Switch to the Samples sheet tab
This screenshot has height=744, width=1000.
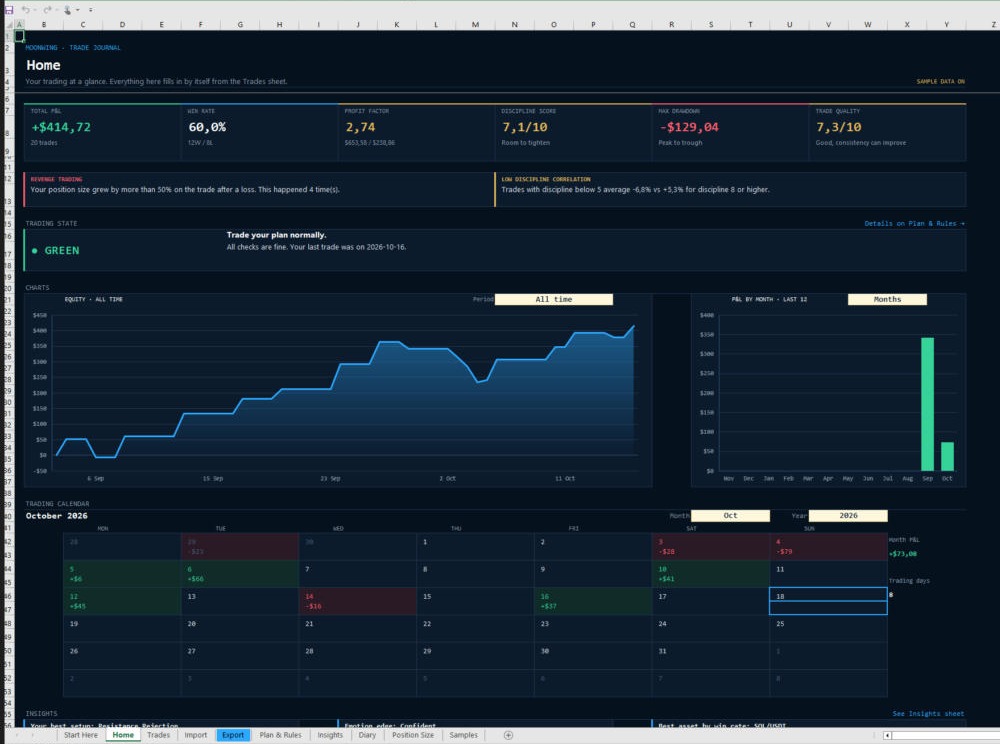(463, 735)
